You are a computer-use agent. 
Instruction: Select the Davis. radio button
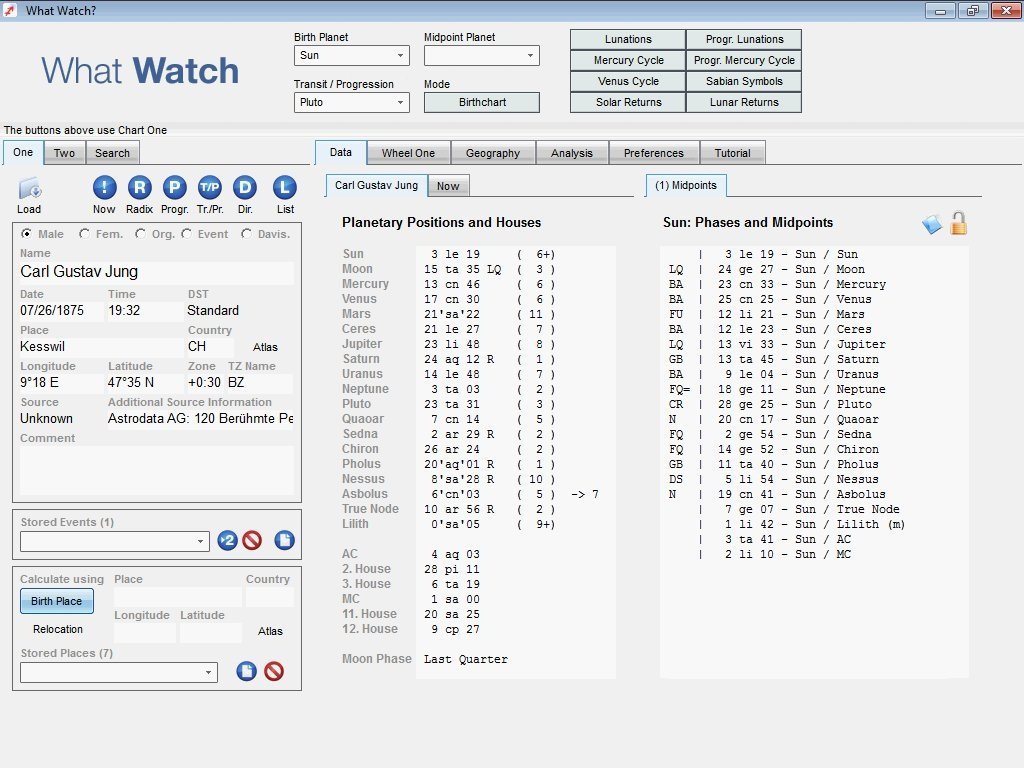(x=246, y=233)
